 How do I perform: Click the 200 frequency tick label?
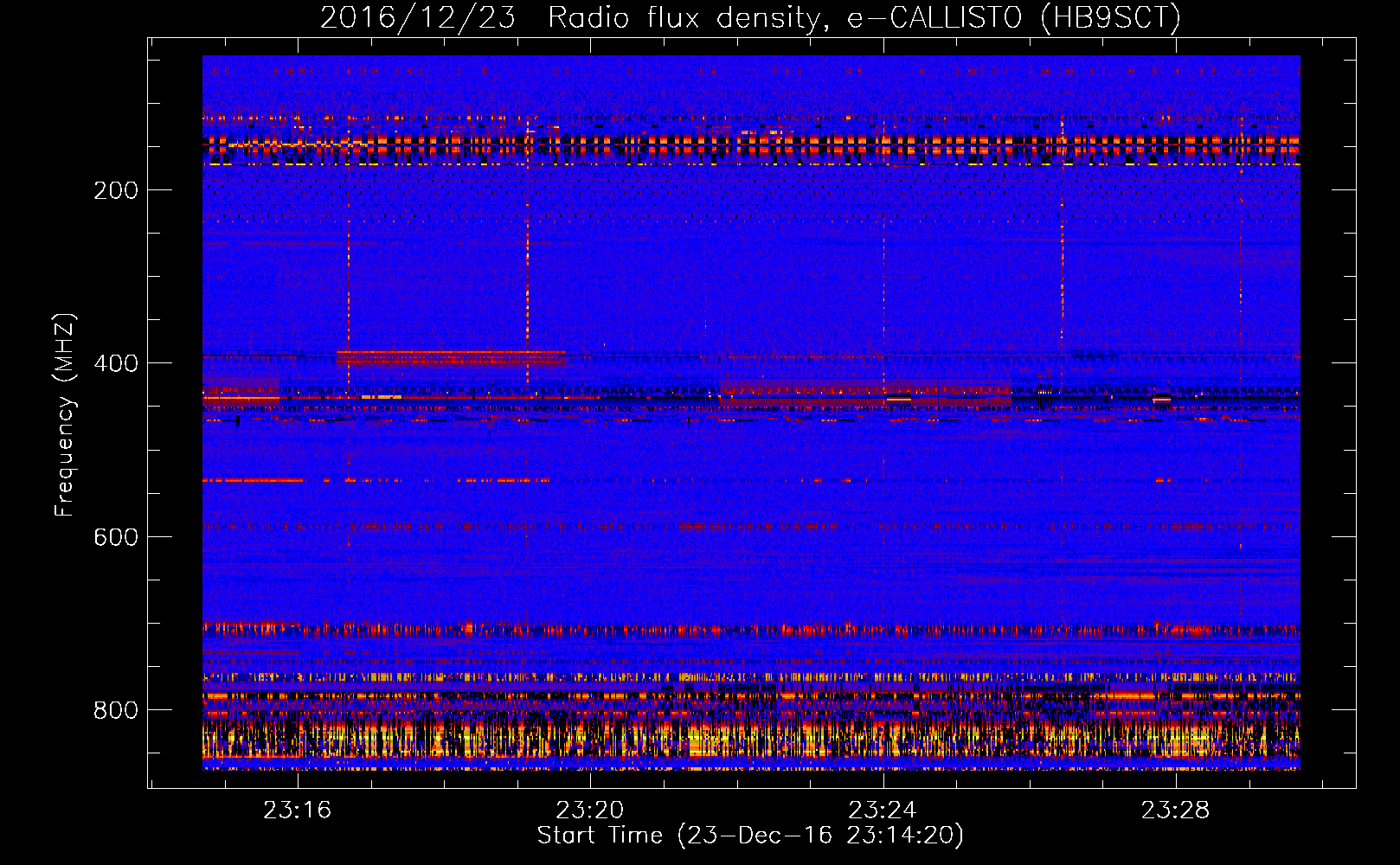pos(116,190)
